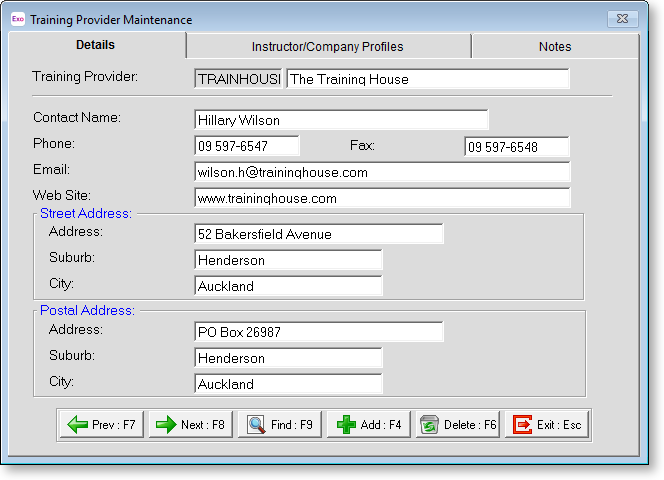Click the Web Site input field
Viewport: 664px width, 480px height.
382,198
